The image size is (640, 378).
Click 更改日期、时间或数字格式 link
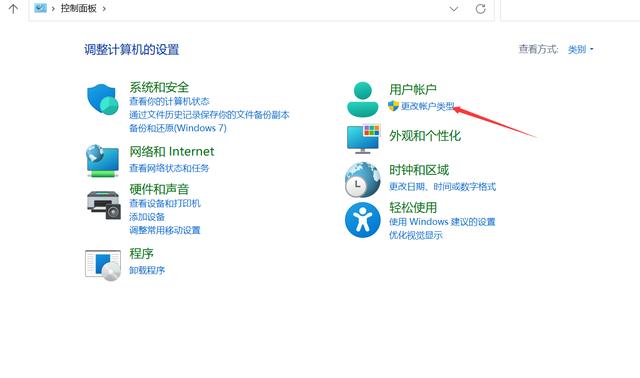coord(442,187)
